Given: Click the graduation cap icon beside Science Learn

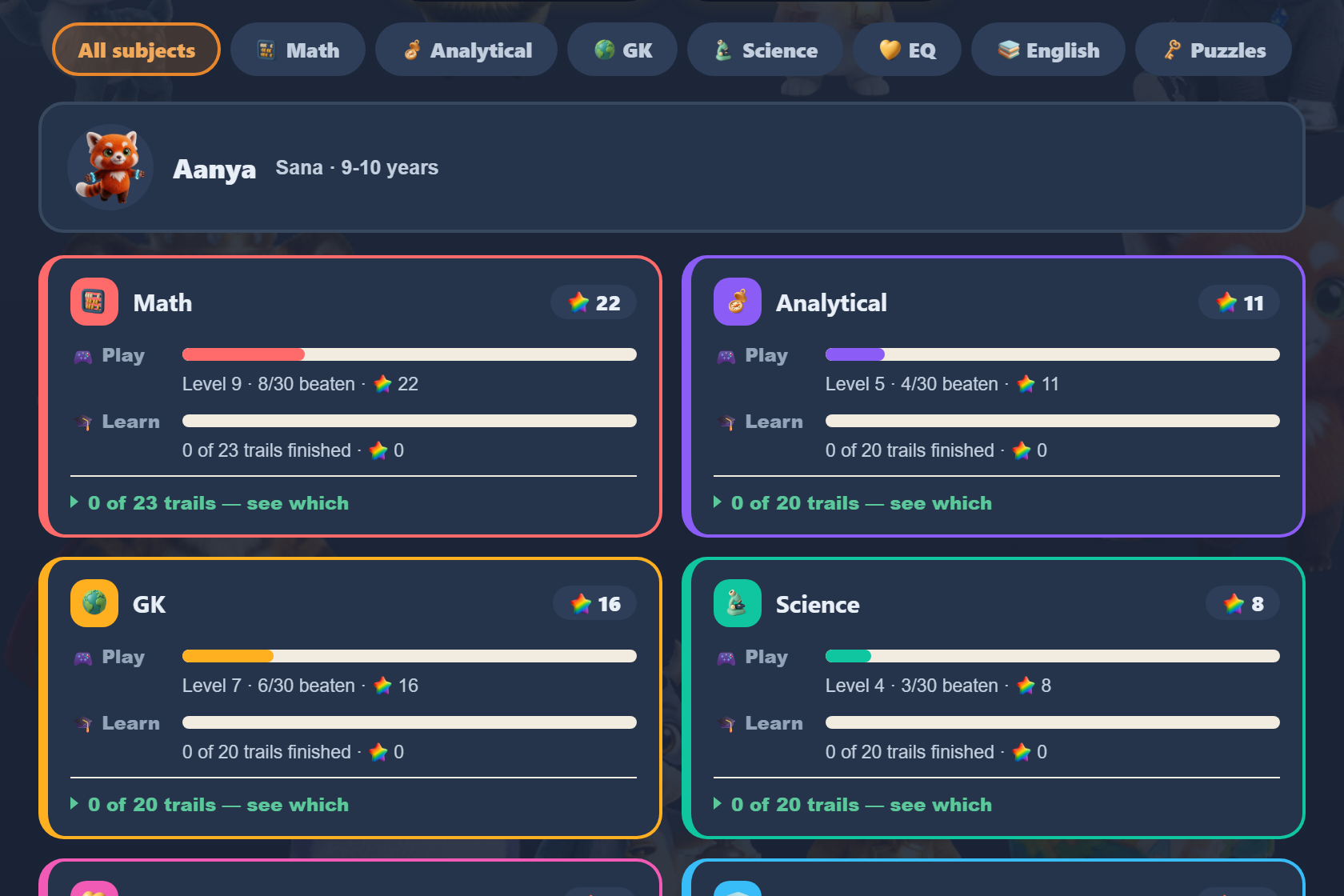Looking at the screenshot, I should pyautogui.click(x=726, y=724).
